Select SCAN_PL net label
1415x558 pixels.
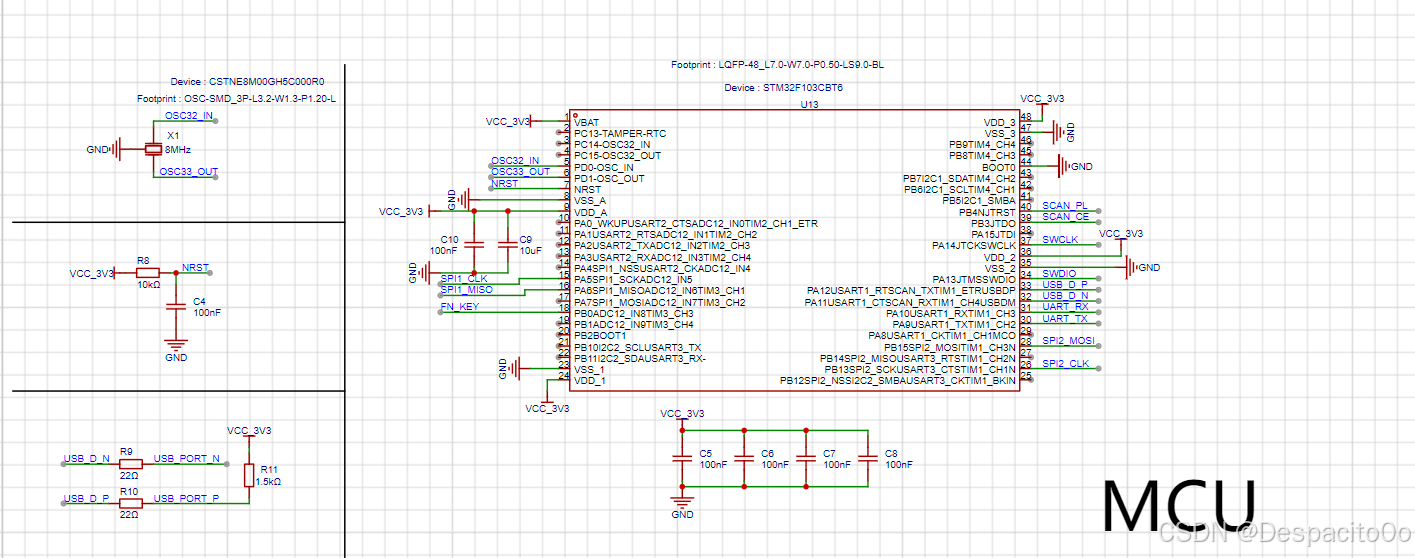point(1065,206)
